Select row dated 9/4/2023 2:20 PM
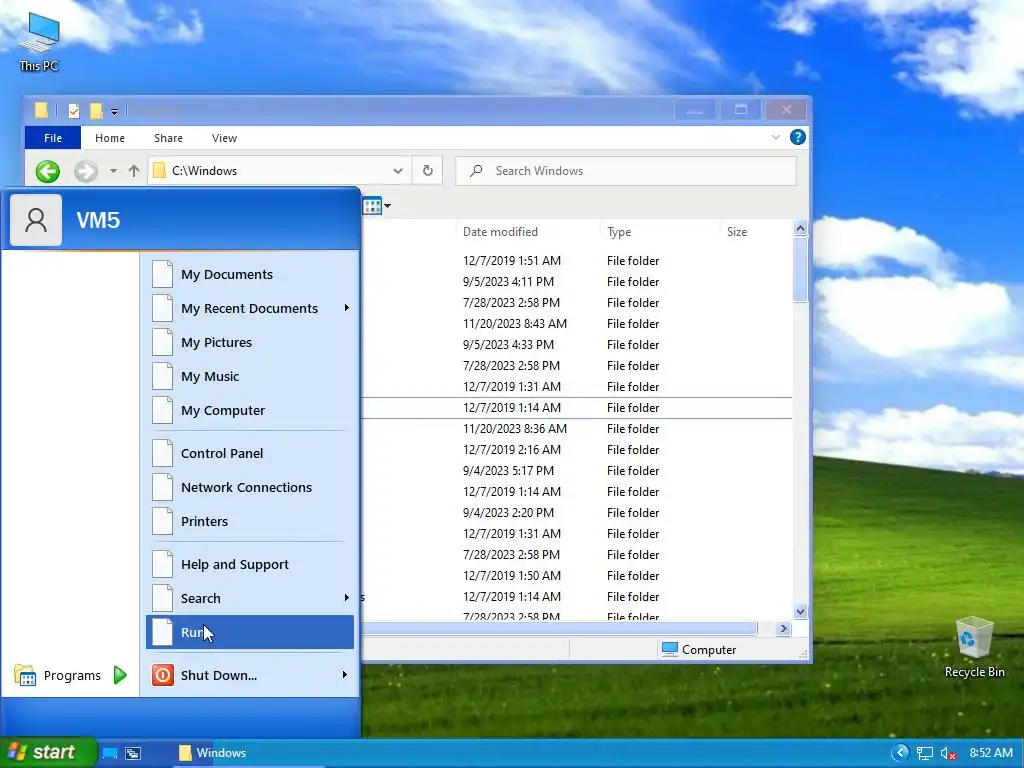This screenshot has width=1024, height=768. click(x=577, y=513)
